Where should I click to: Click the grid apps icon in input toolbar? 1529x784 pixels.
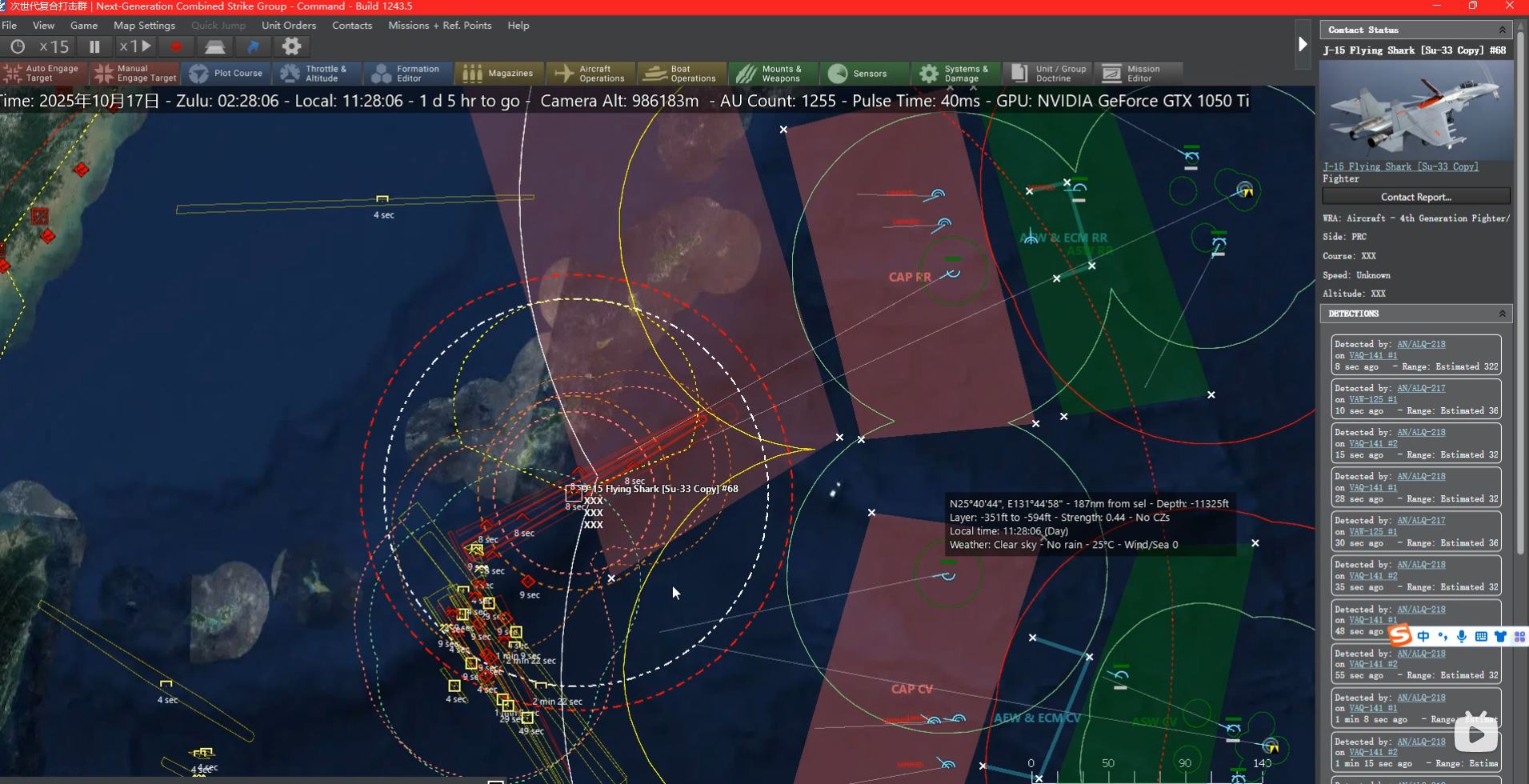(x=1519, y=637)
